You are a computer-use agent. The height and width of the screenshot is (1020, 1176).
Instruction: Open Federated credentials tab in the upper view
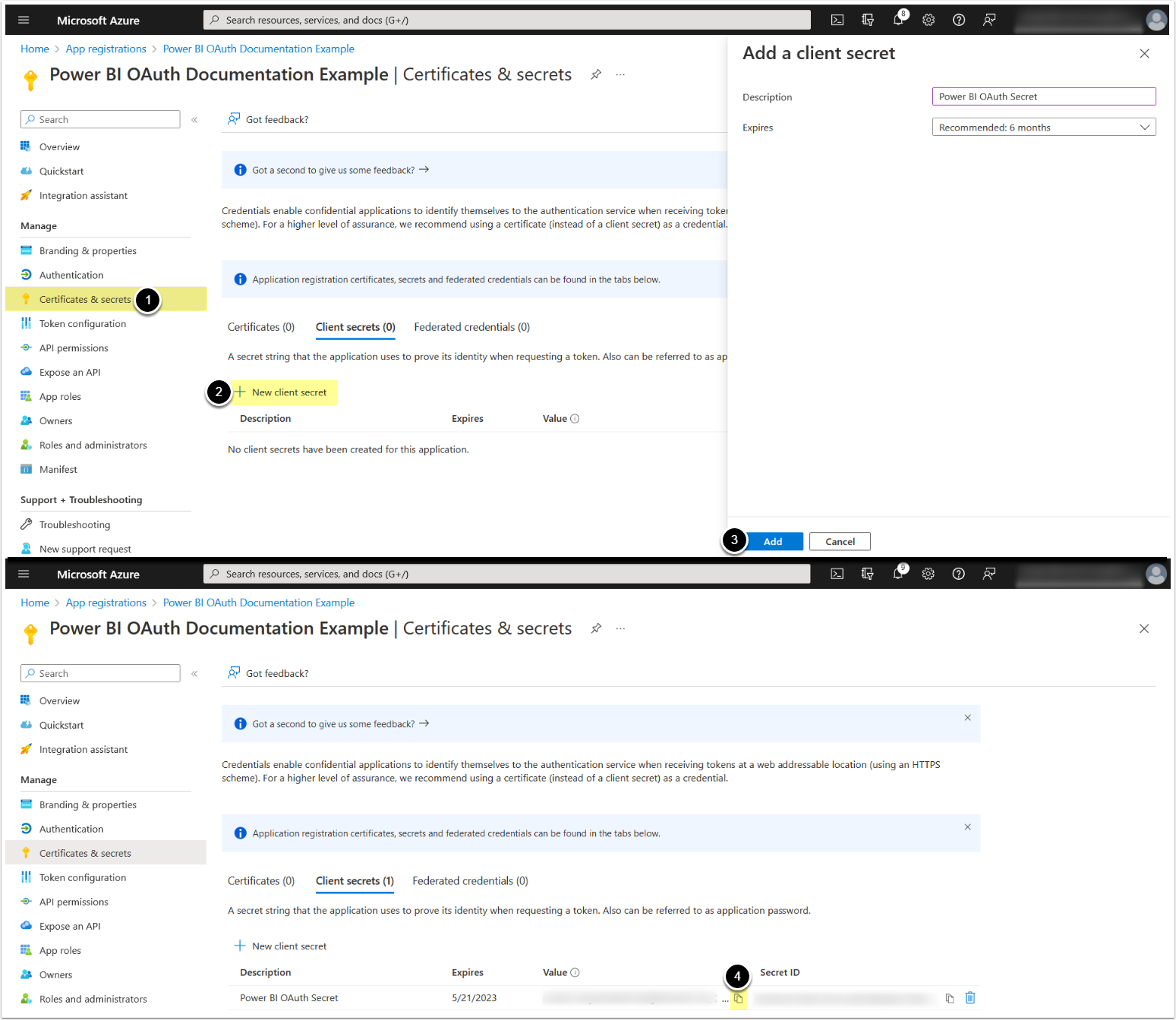point(472,328)
